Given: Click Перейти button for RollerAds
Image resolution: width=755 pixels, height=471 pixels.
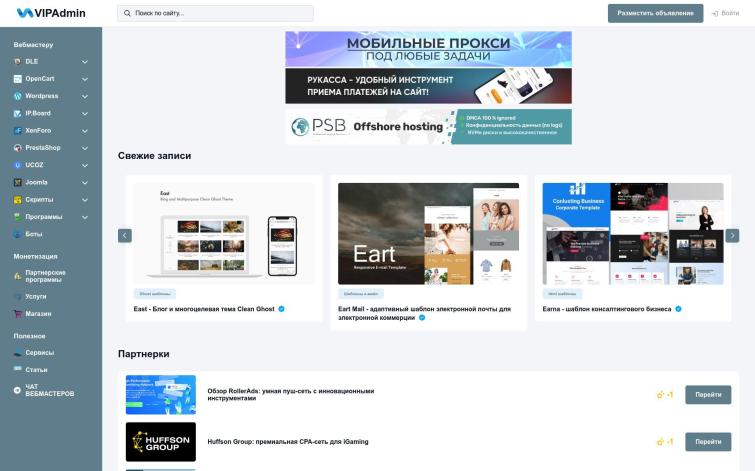Looking at the screenshot, I should pos(708,395).
